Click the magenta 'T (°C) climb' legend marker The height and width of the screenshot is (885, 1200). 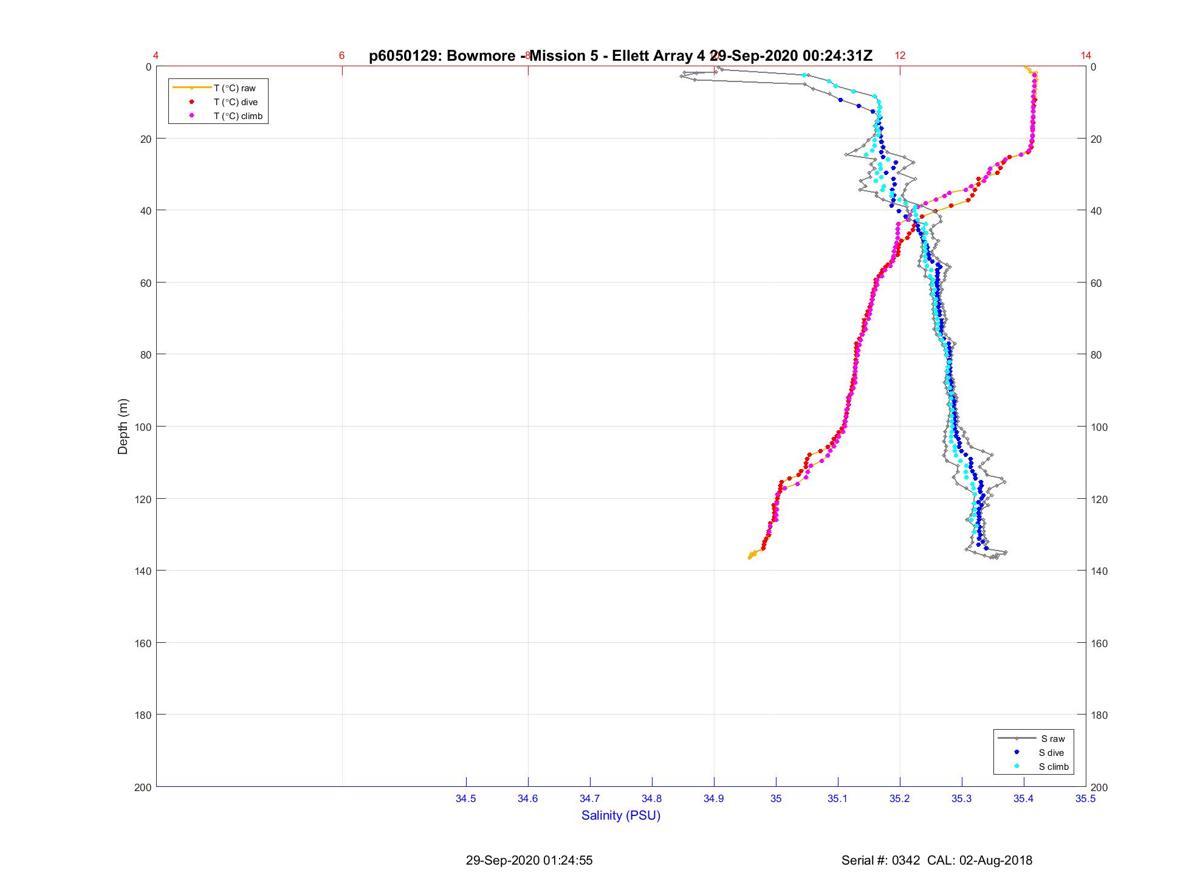tap(191, 116)
